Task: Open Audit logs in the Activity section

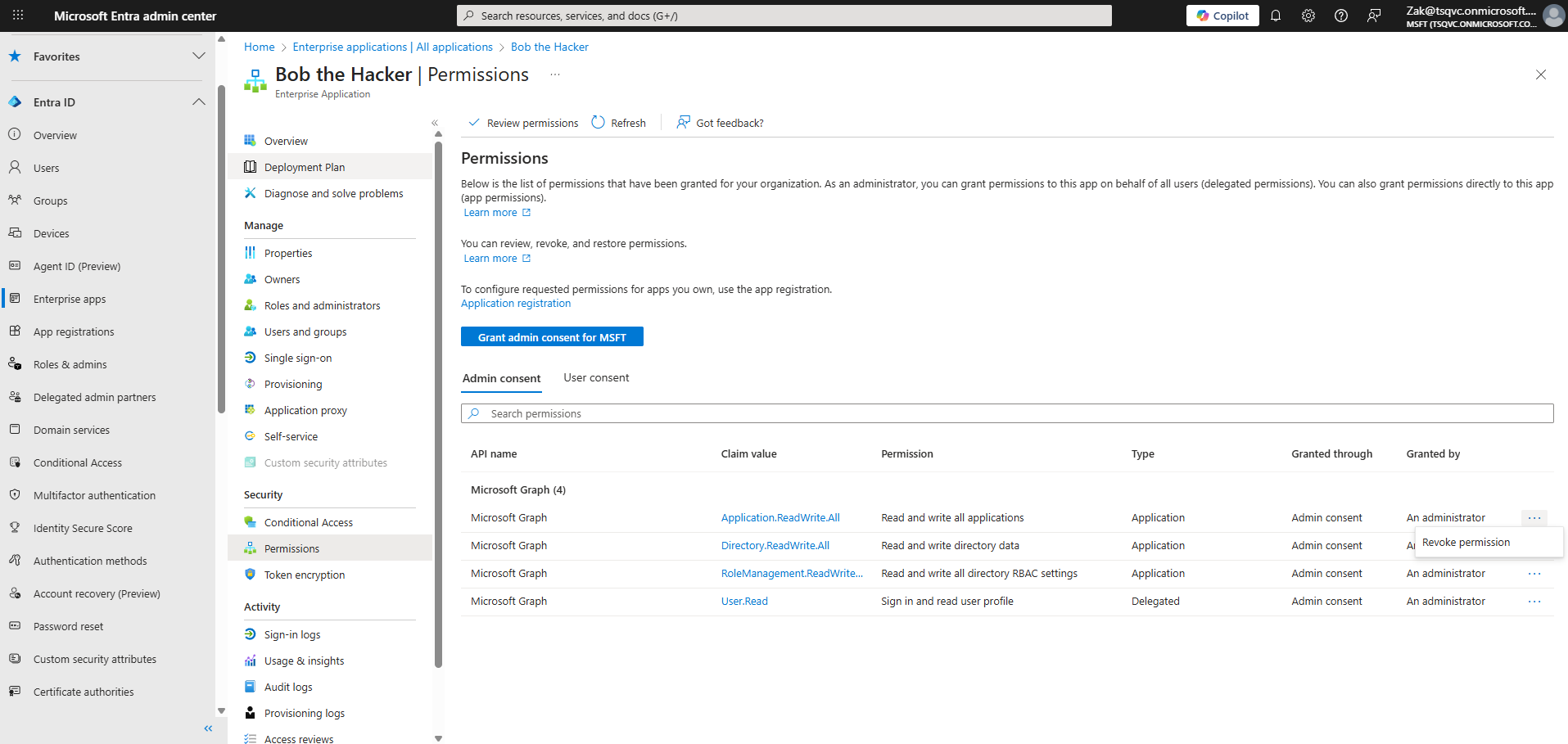Action: tap(288, 688)
